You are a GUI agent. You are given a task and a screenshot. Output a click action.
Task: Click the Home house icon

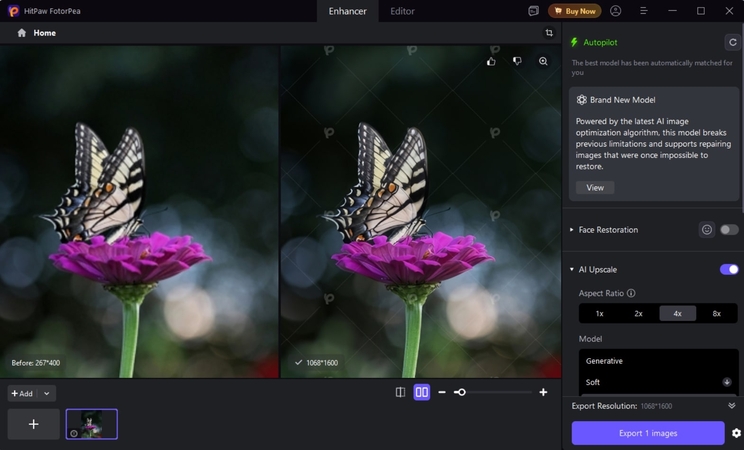21,33
